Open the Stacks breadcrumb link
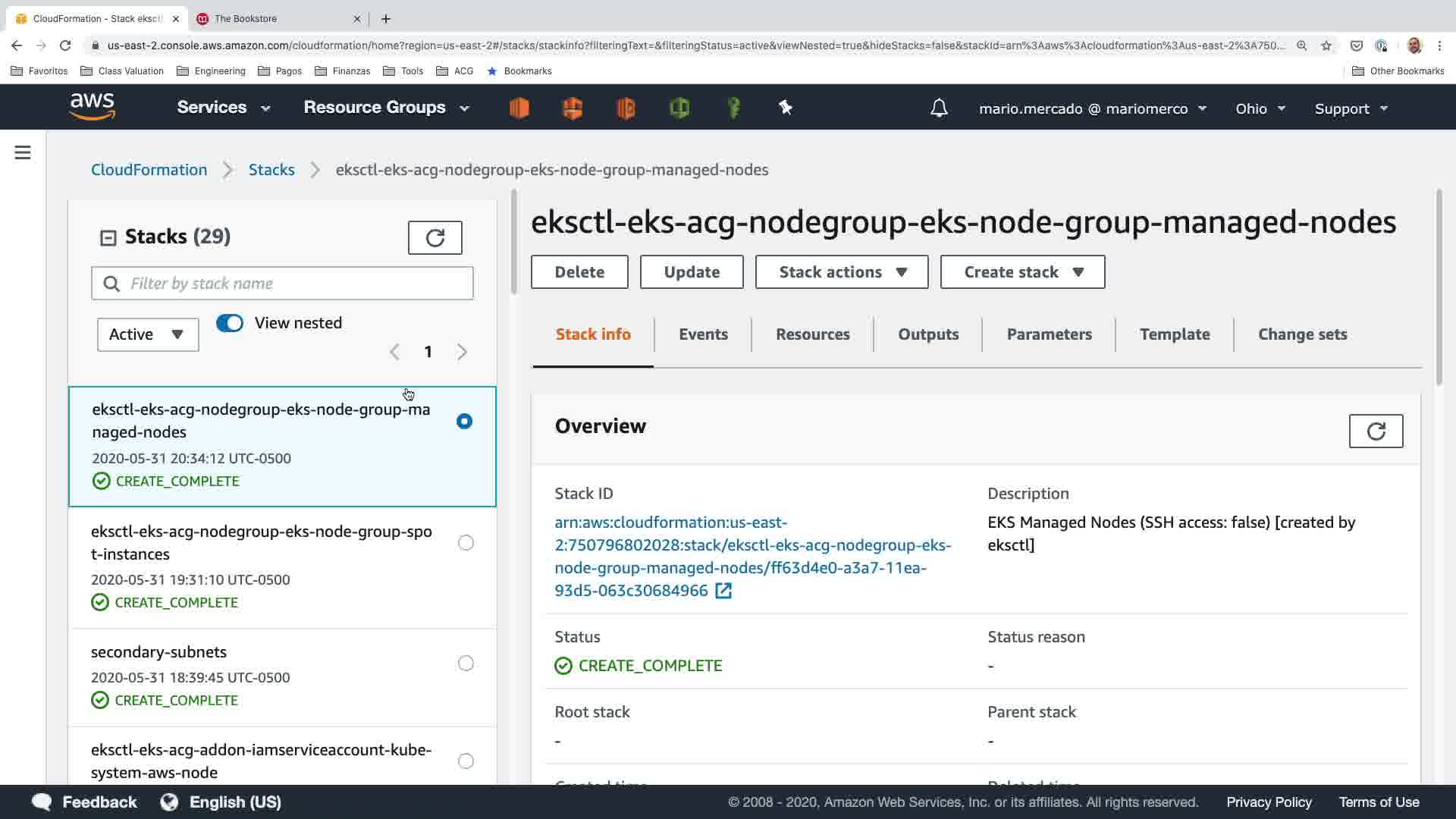1456x819 pixels. click(271, 170)
